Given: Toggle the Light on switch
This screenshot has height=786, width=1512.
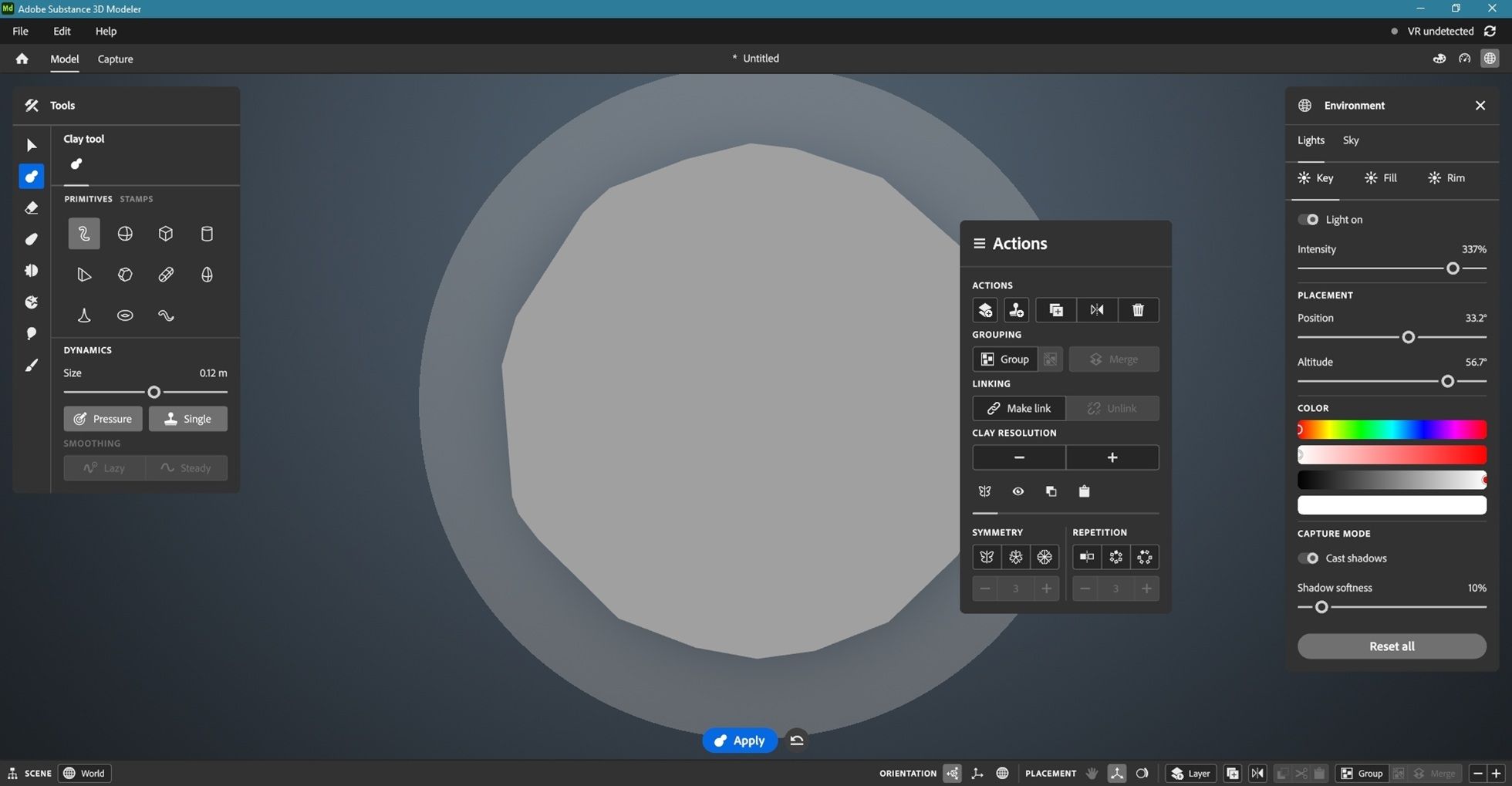Looking at the screenshot, I should (1308, 220).
